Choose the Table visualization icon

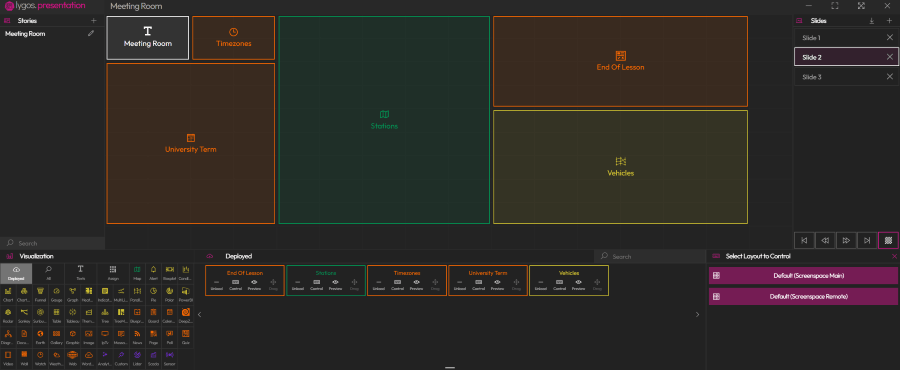pyautogui.click(x=57, y=316)
